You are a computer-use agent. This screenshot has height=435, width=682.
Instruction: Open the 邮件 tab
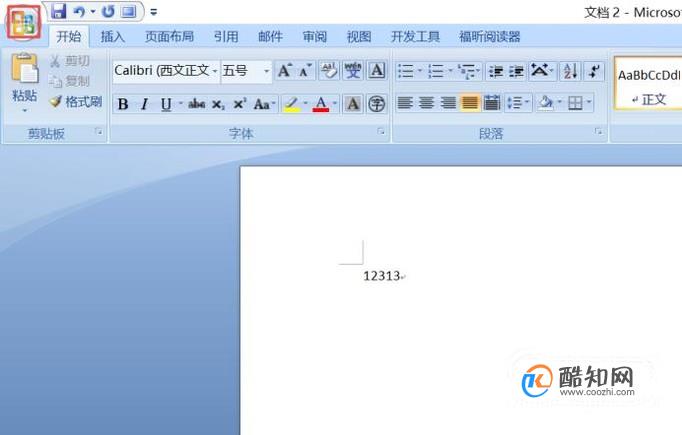[x=270, y=37]
